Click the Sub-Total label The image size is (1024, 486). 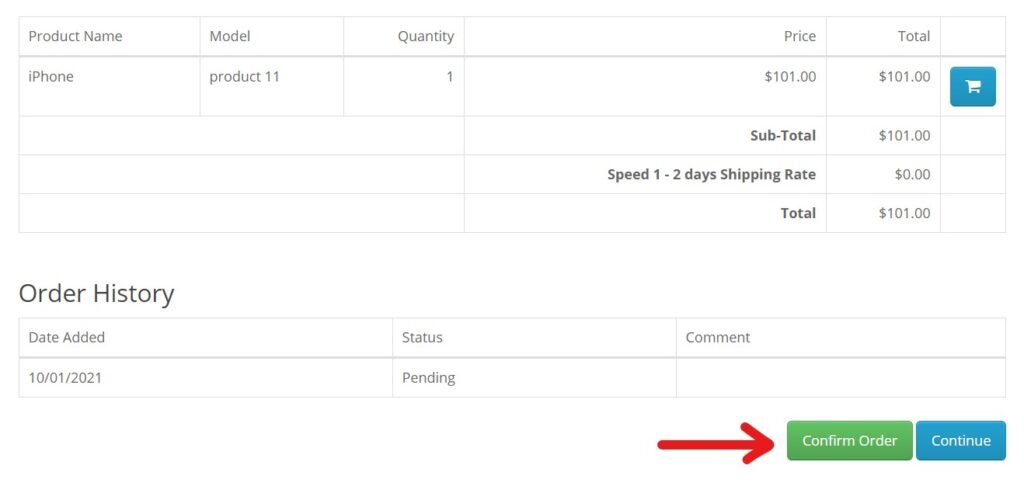[783, 136]
